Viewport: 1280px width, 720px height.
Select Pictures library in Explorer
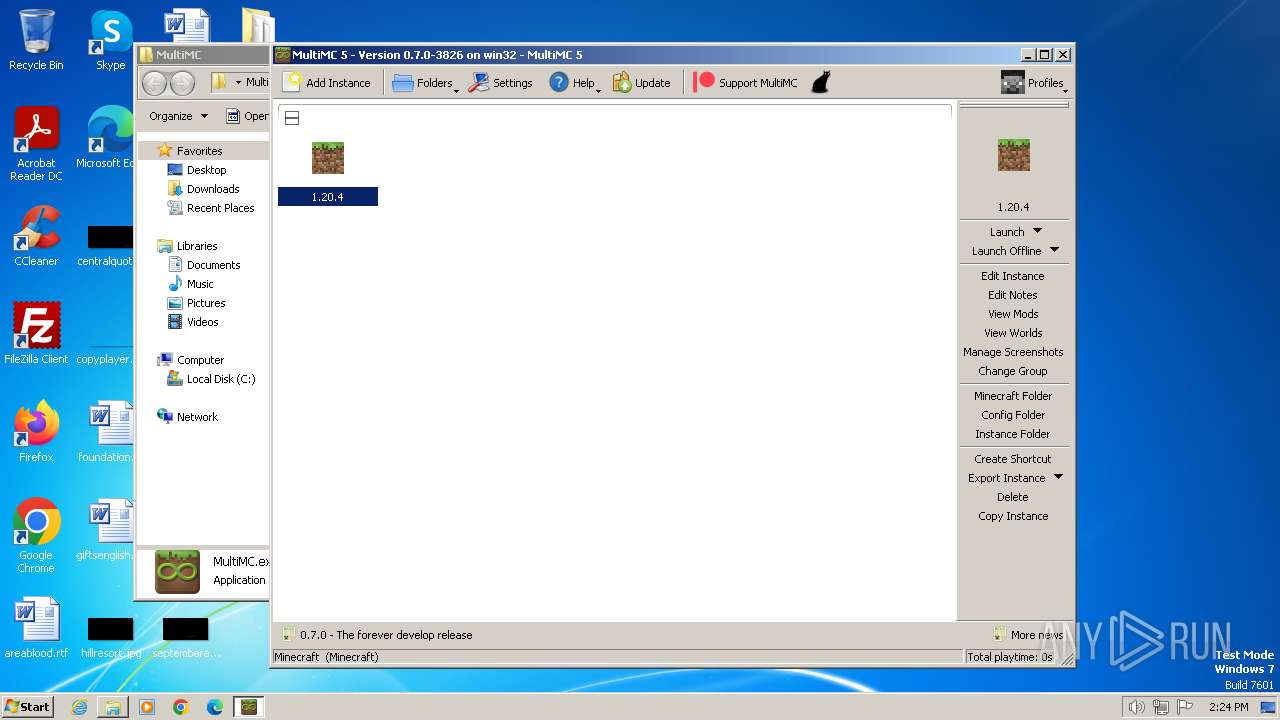[206, 303]
